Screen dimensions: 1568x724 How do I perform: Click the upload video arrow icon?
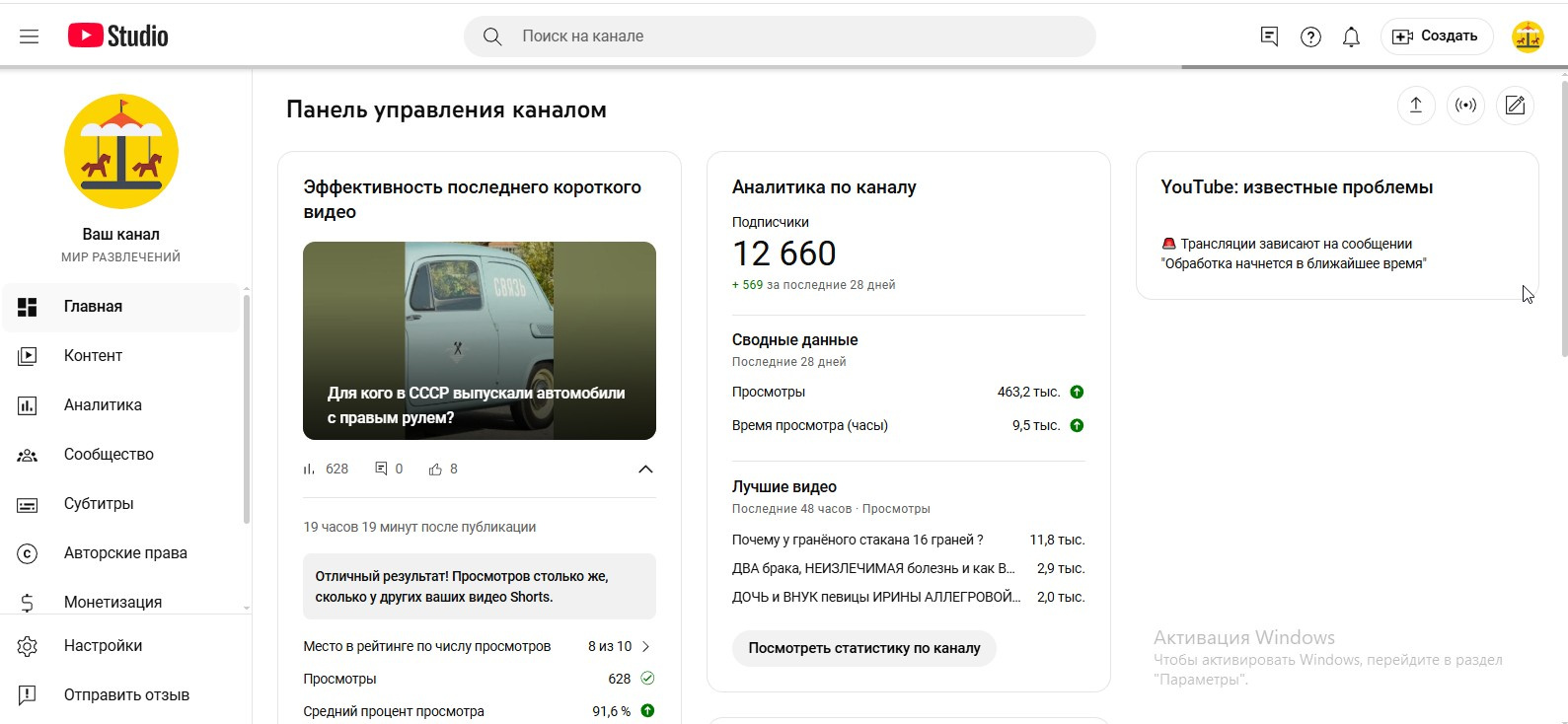[1416, 106]
